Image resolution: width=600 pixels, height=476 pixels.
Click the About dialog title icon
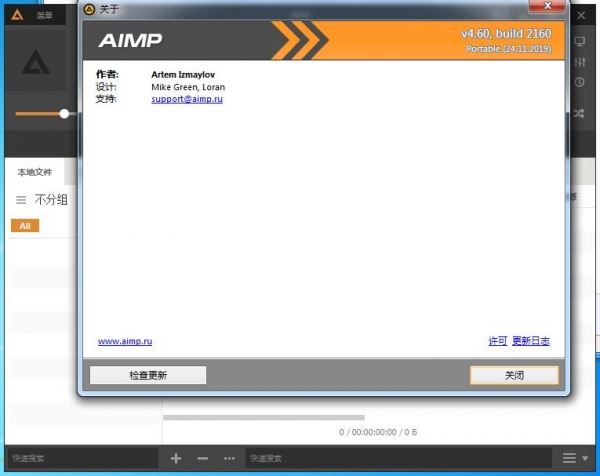point(89,9)
